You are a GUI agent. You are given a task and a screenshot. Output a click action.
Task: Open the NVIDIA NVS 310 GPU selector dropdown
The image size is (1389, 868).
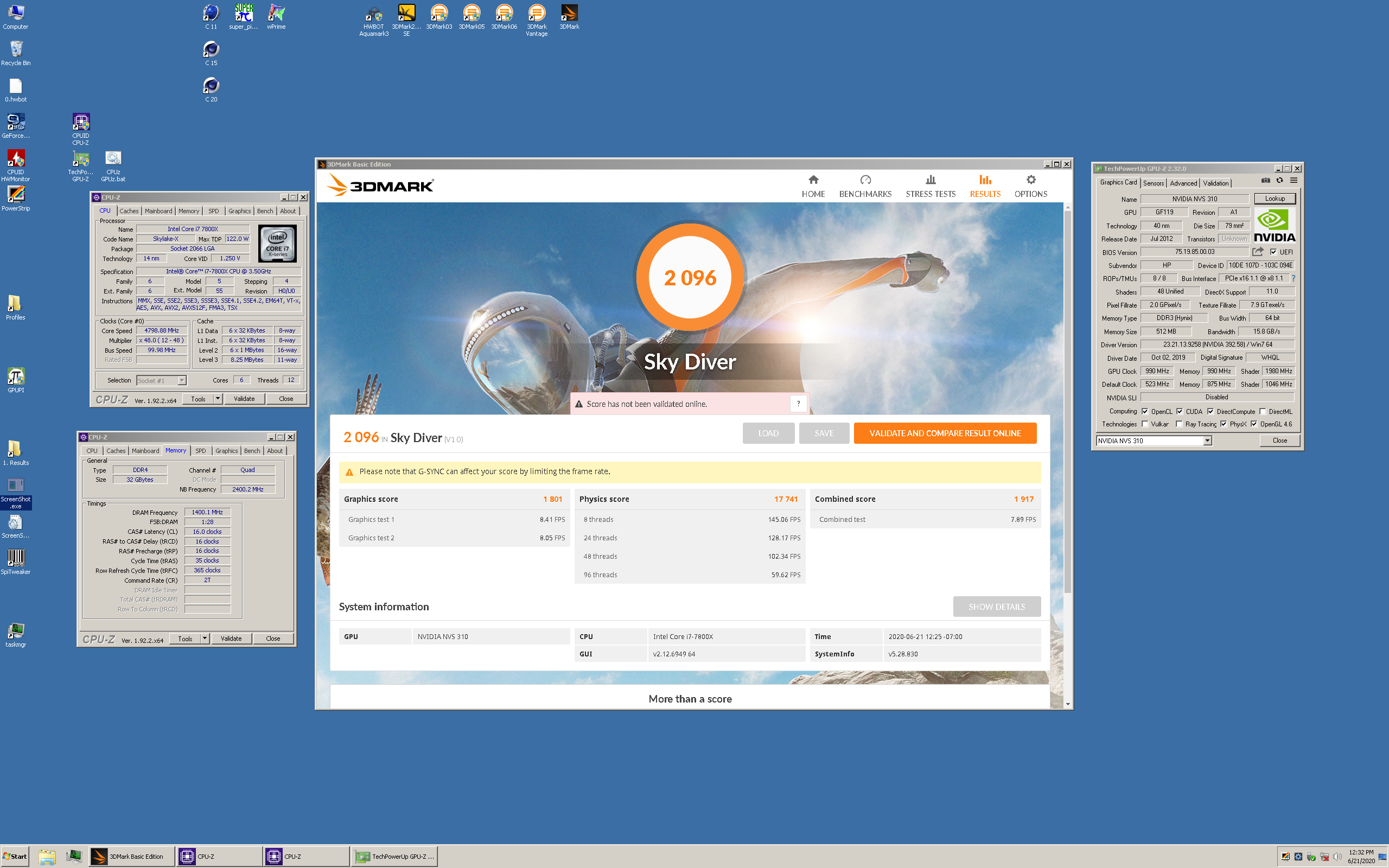(1207, 441)
